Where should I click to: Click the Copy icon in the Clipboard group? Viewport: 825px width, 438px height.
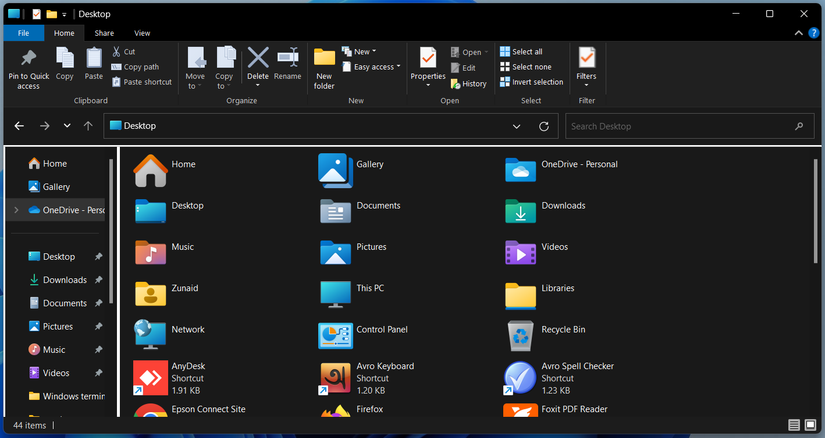[64, 60]
